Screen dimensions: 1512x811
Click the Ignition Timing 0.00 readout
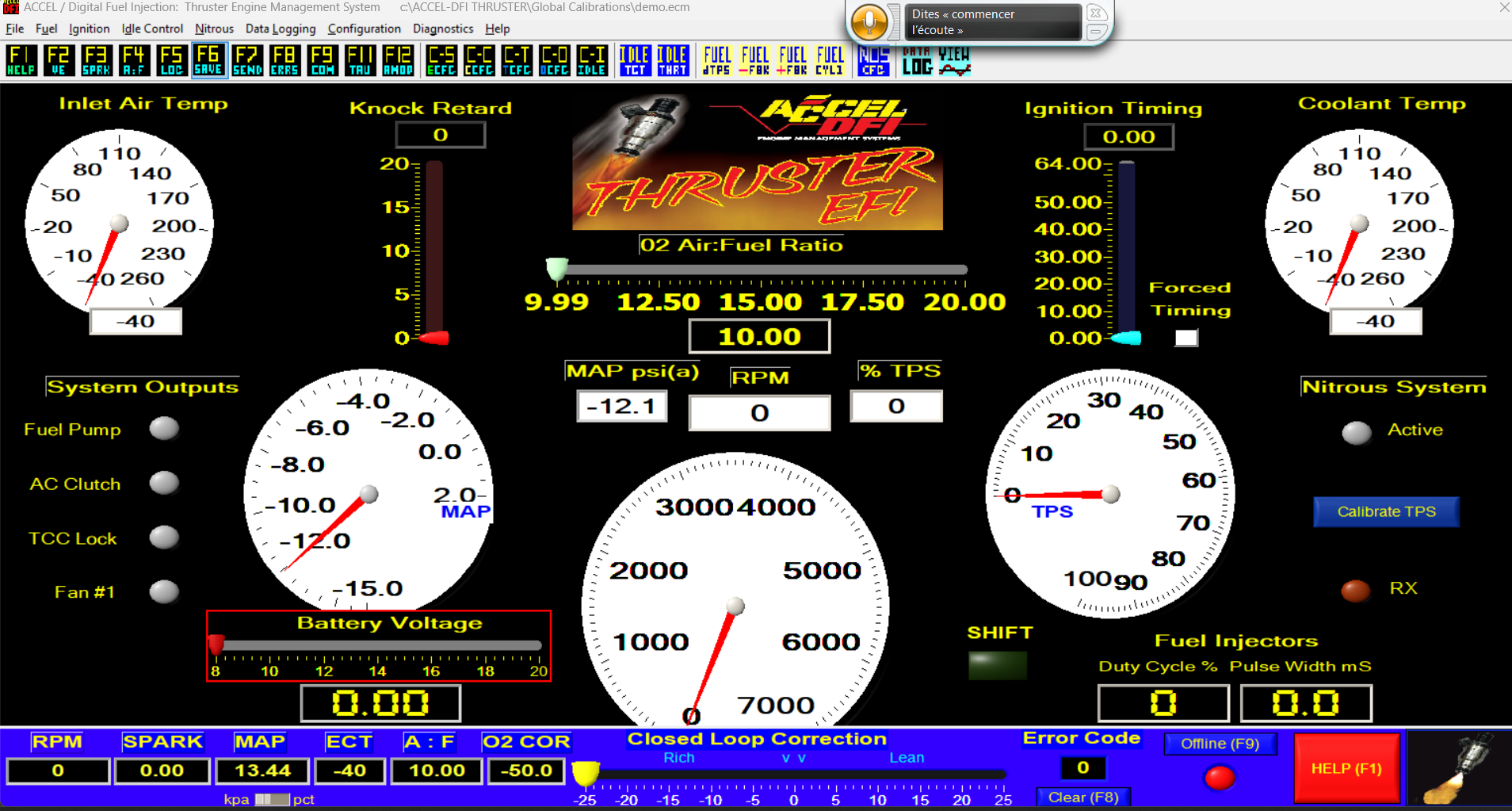coord(1128,136)
